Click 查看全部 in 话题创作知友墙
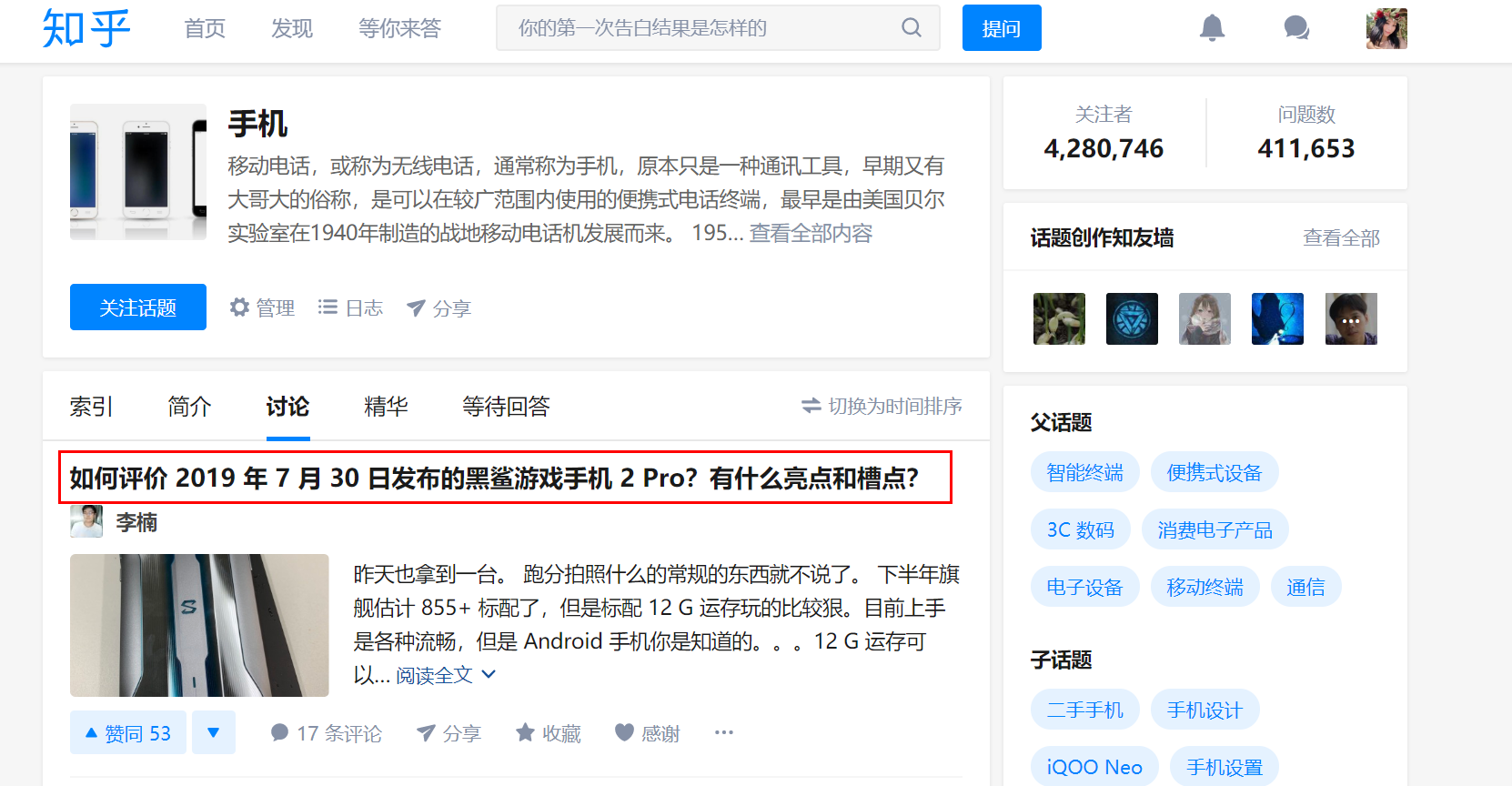Screen dimensions: 1512x786 coord(1342,238)
